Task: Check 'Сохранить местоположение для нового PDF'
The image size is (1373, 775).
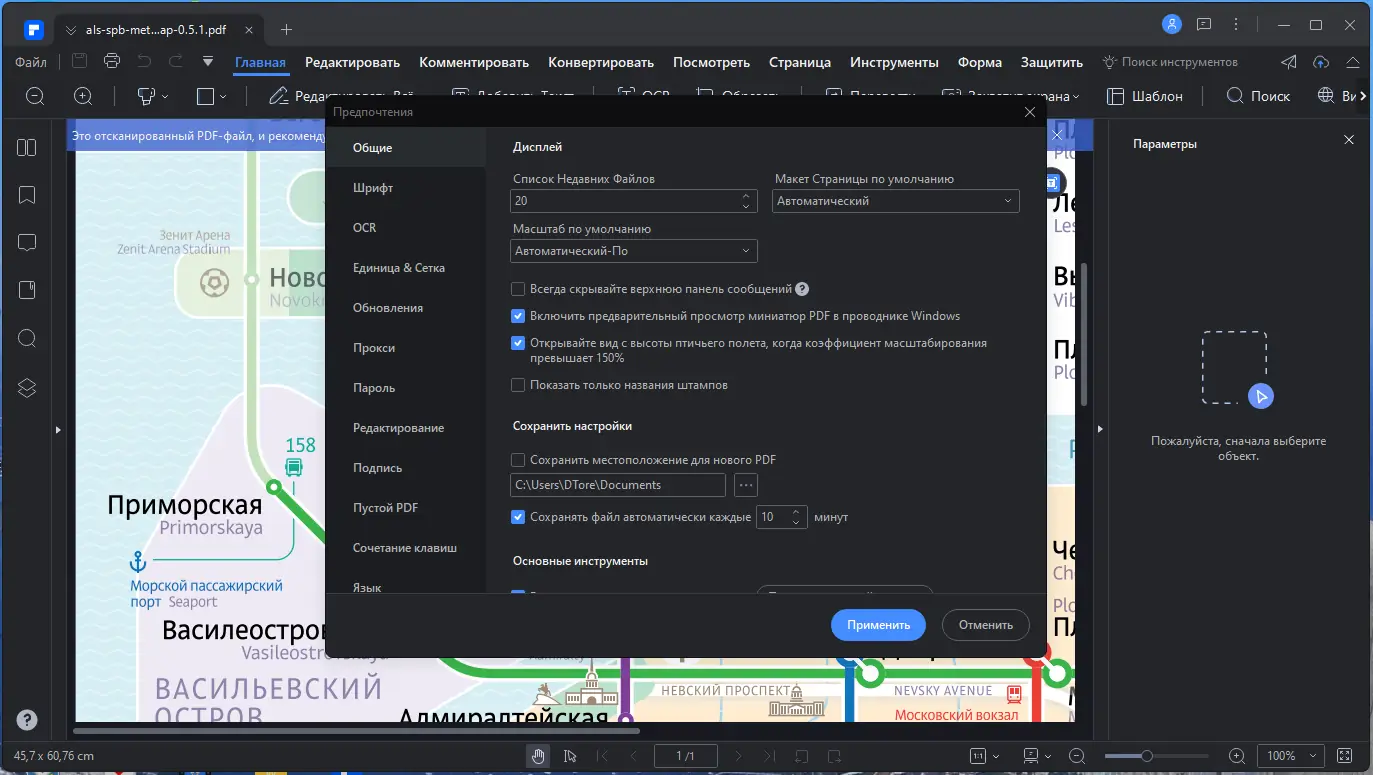Action: pos(518,460)
